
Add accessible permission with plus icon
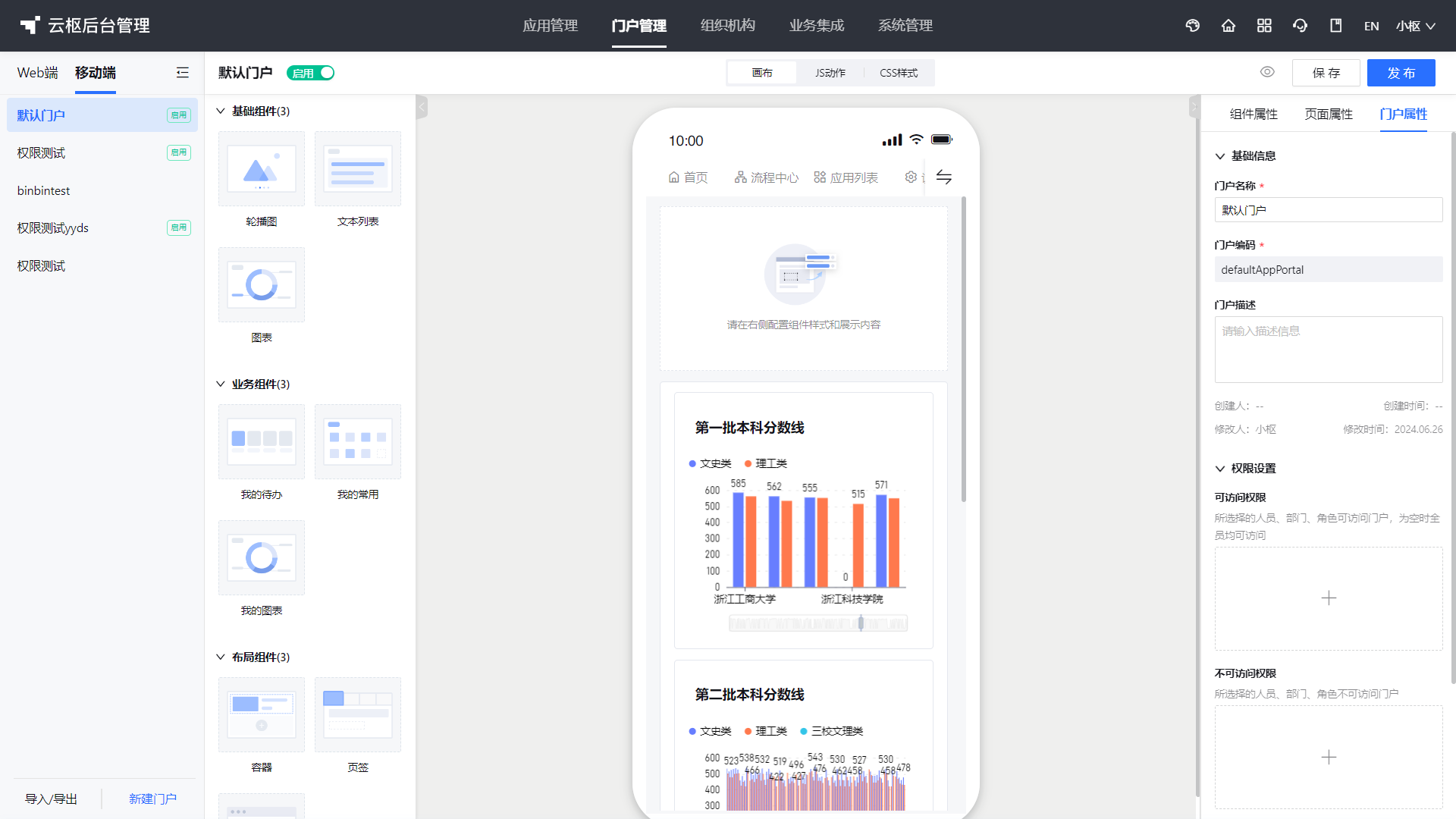pos(1329,598)
